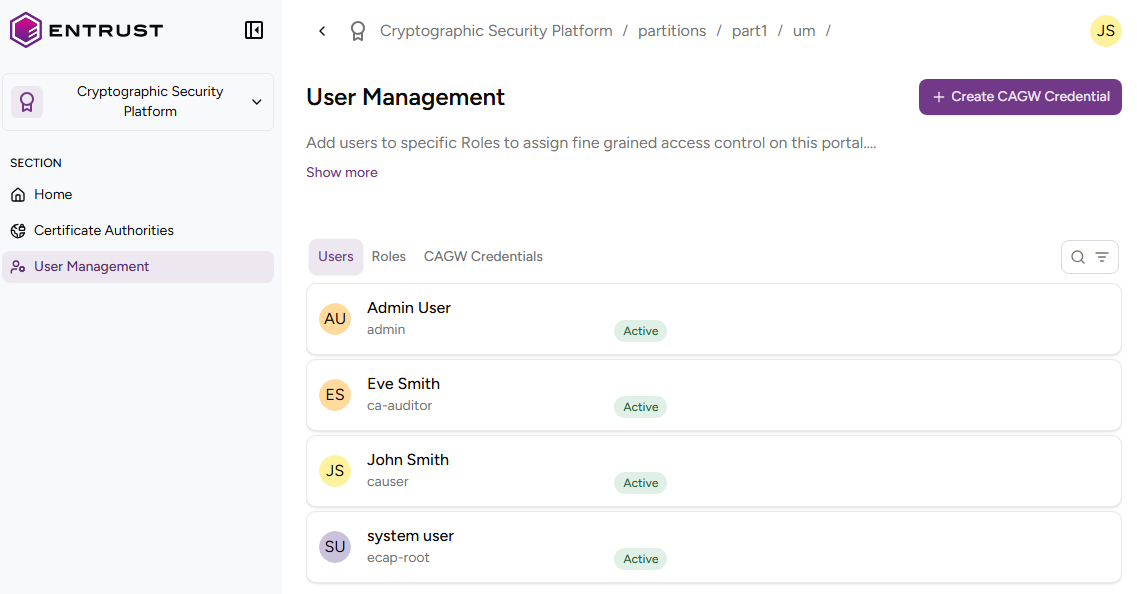
Task: Expand the Cryptographic Security Platform dropdown
Action: tap(256, 102)
